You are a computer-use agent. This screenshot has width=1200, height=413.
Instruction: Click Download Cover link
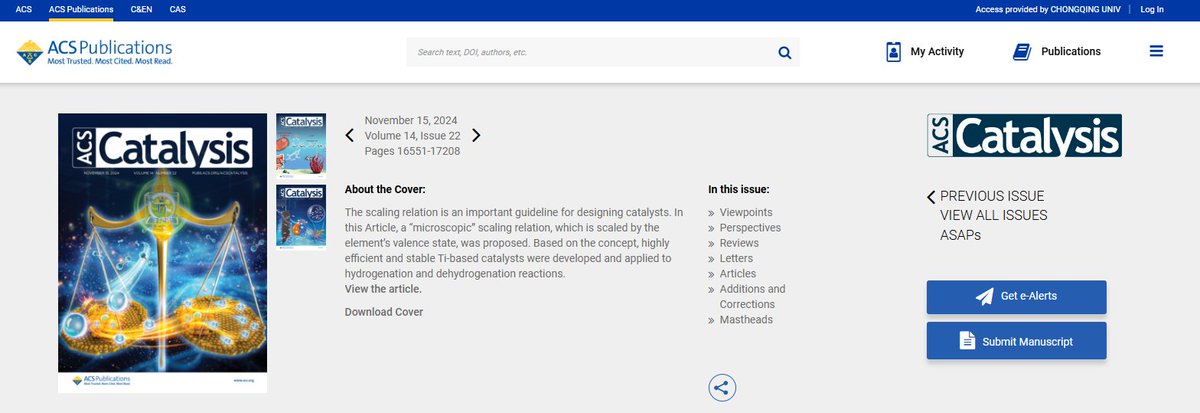(384, 312)
